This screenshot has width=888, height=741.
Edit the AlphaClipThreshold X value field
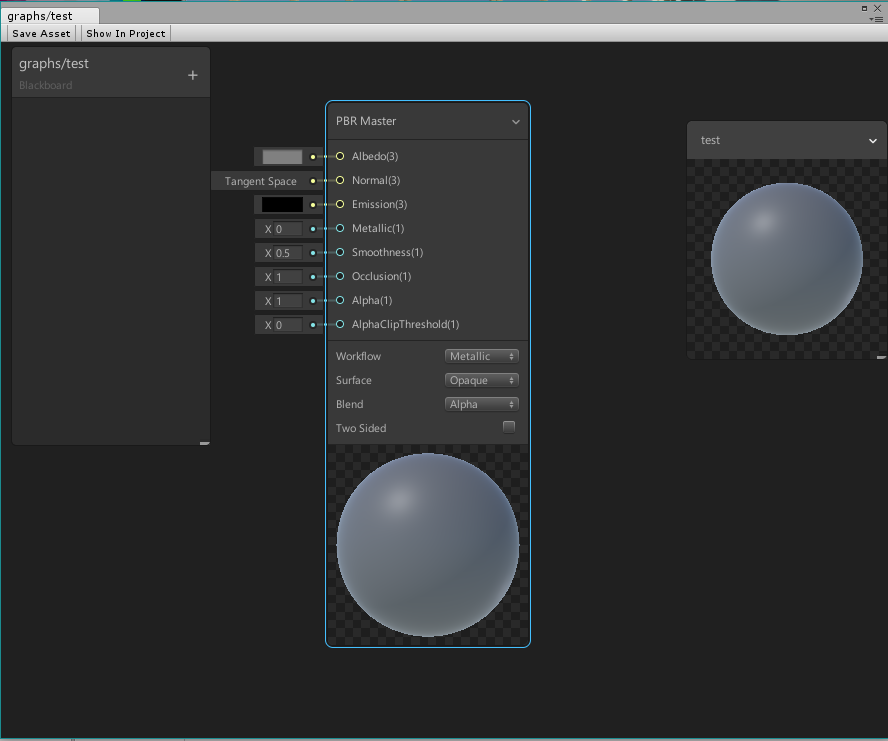coord(288,325)
